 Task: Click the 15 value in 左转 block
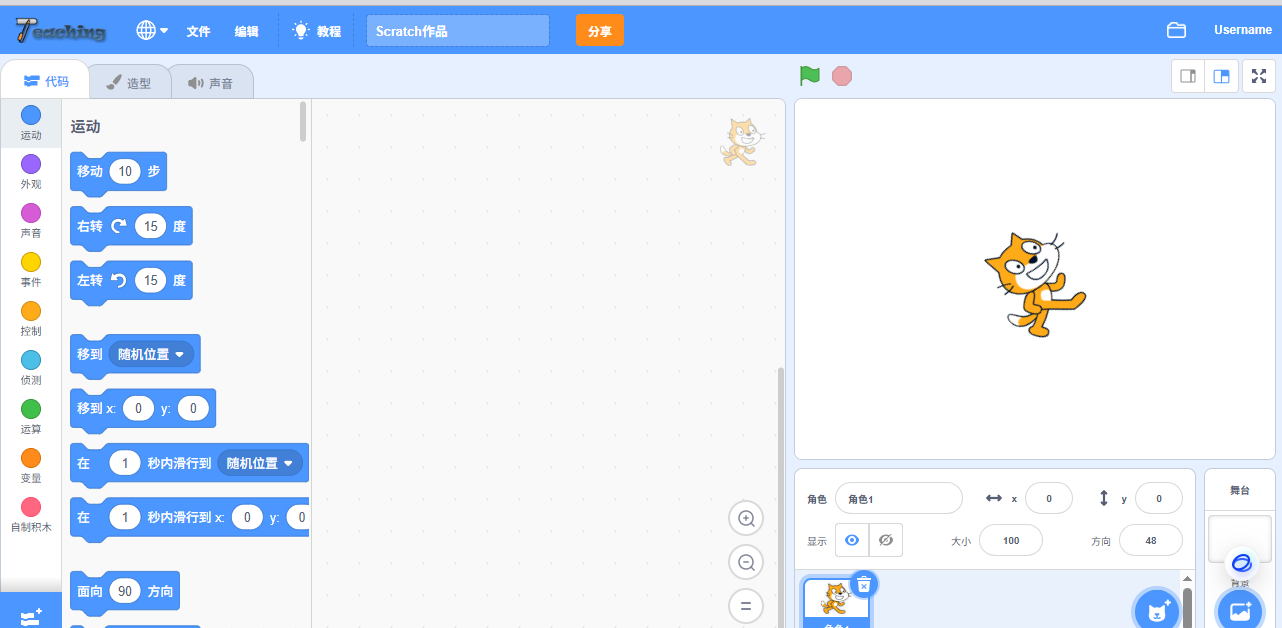[150, 281]
